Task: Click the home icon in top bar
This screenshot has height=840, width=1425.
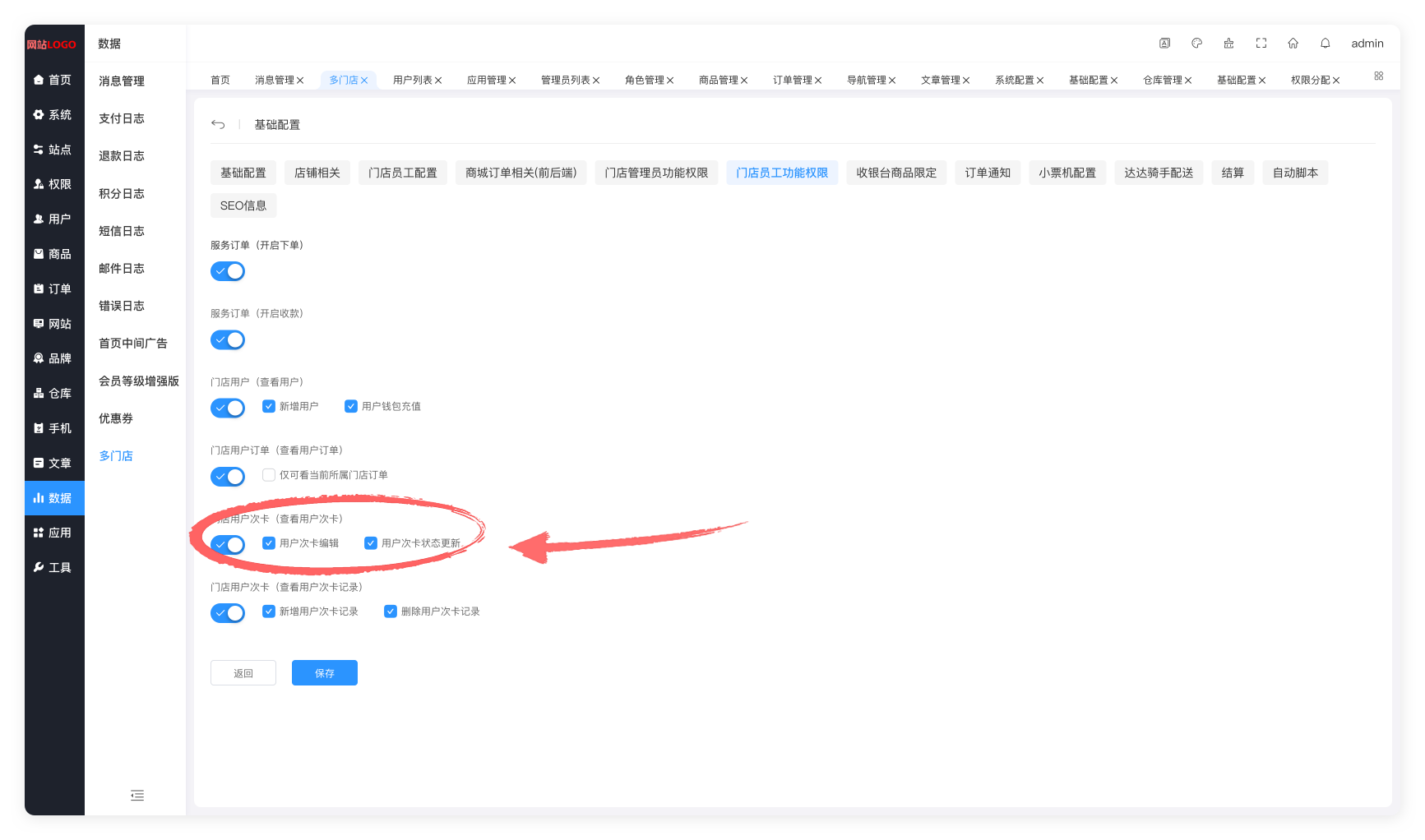Action: 1293,44
